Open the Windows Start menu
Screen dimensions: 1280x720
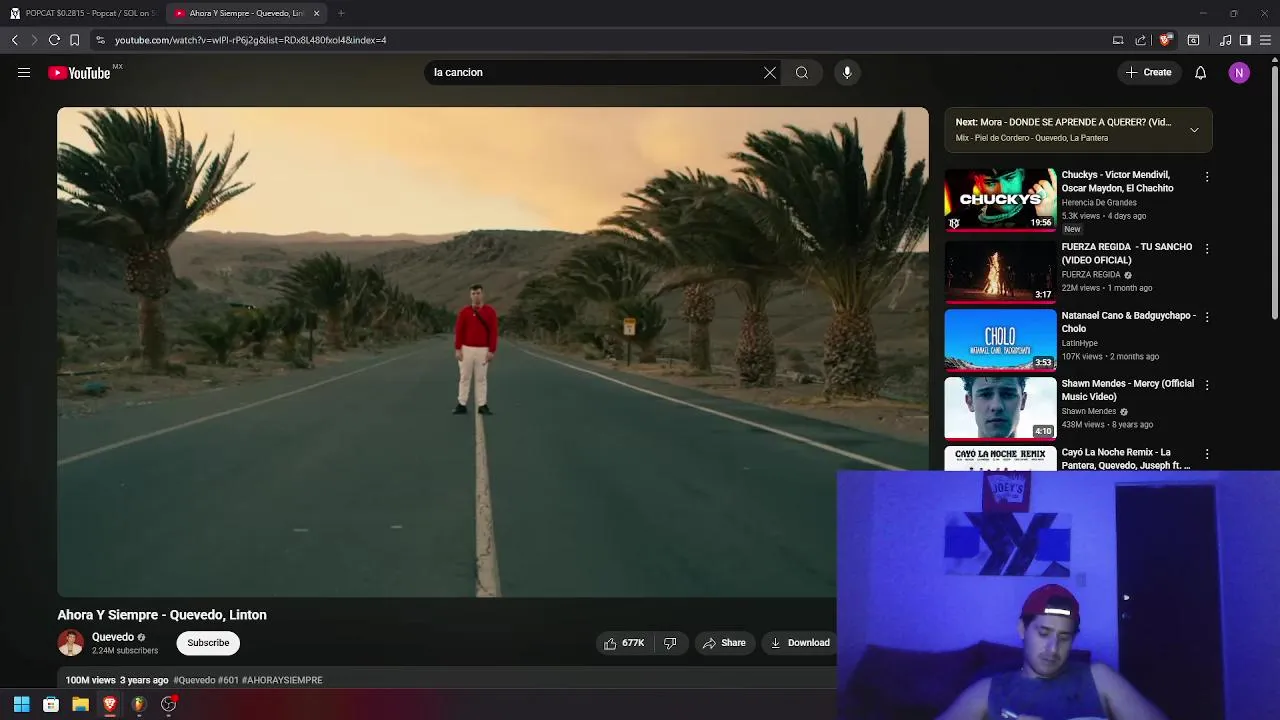21,705
